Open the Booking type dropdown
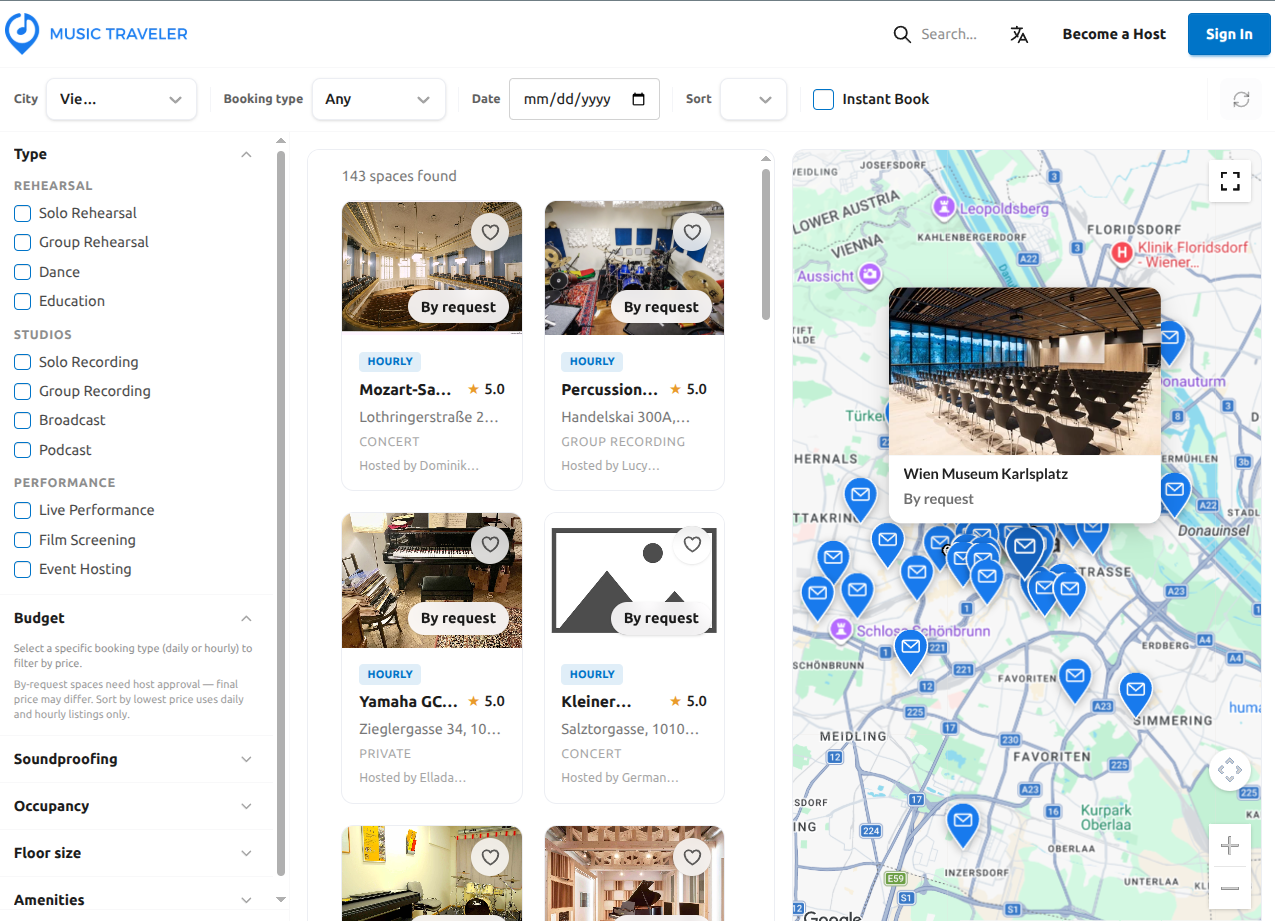The height and width of the screenshot is (921, 1275). point(378,99)
